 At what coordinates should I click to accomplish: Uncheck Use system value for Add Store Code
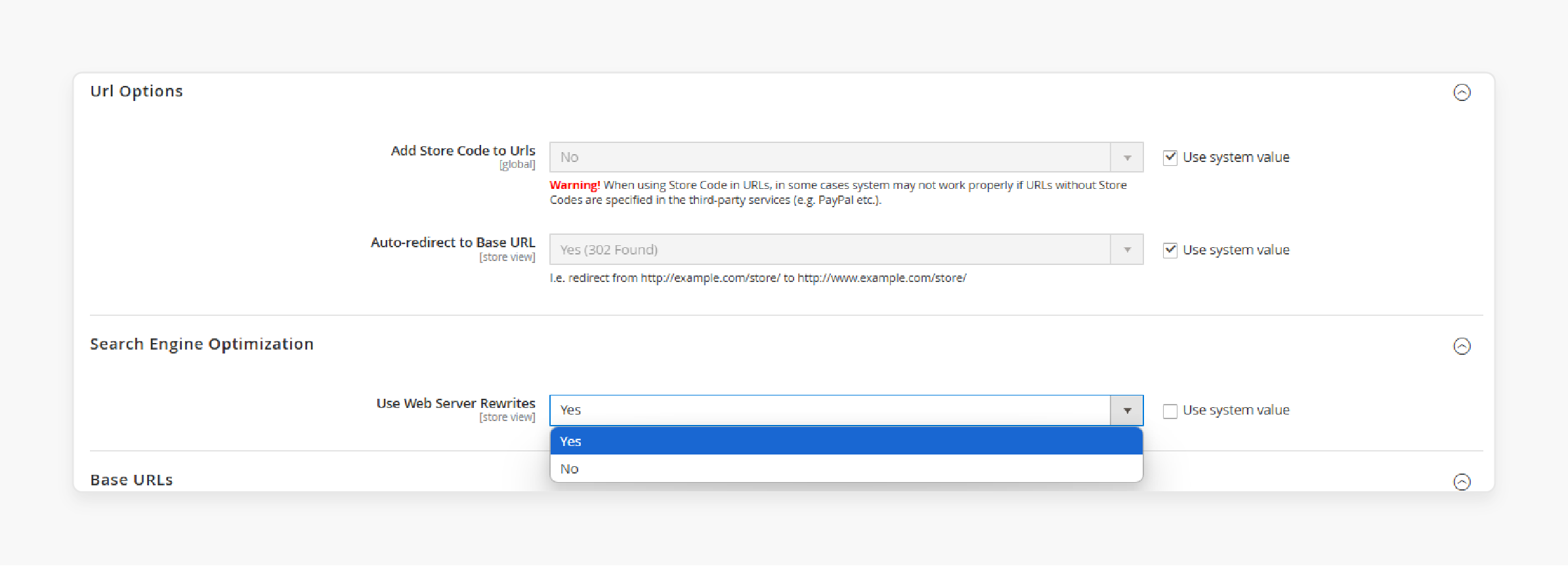click(x=1170, y=157)
